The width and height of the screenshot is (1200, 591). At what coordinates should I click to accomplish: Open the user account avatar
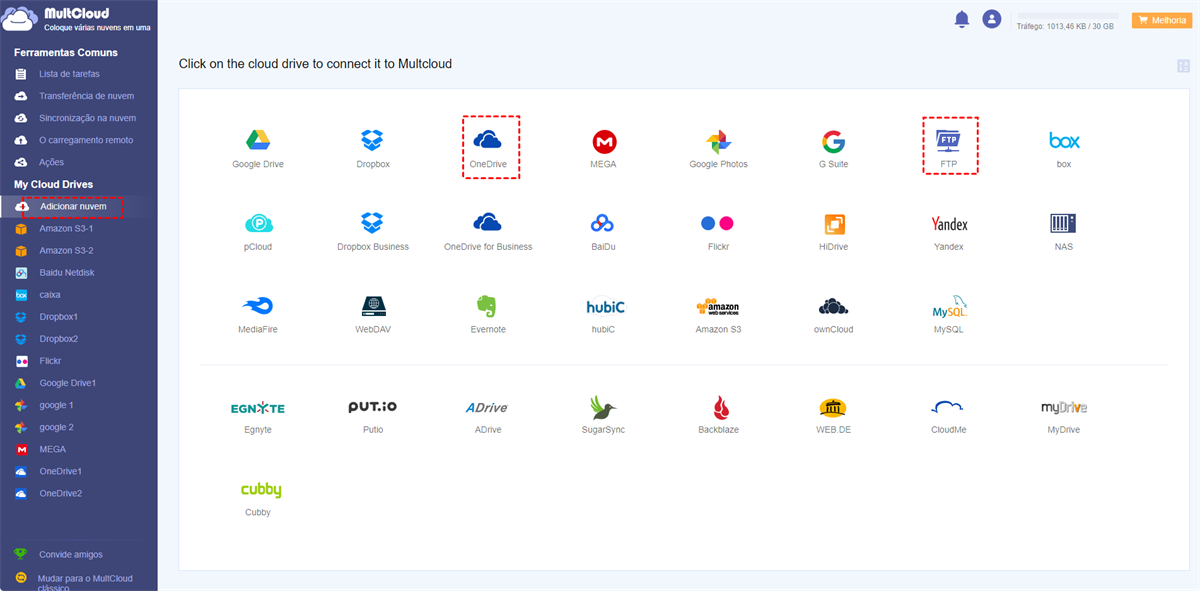point(991,19)
